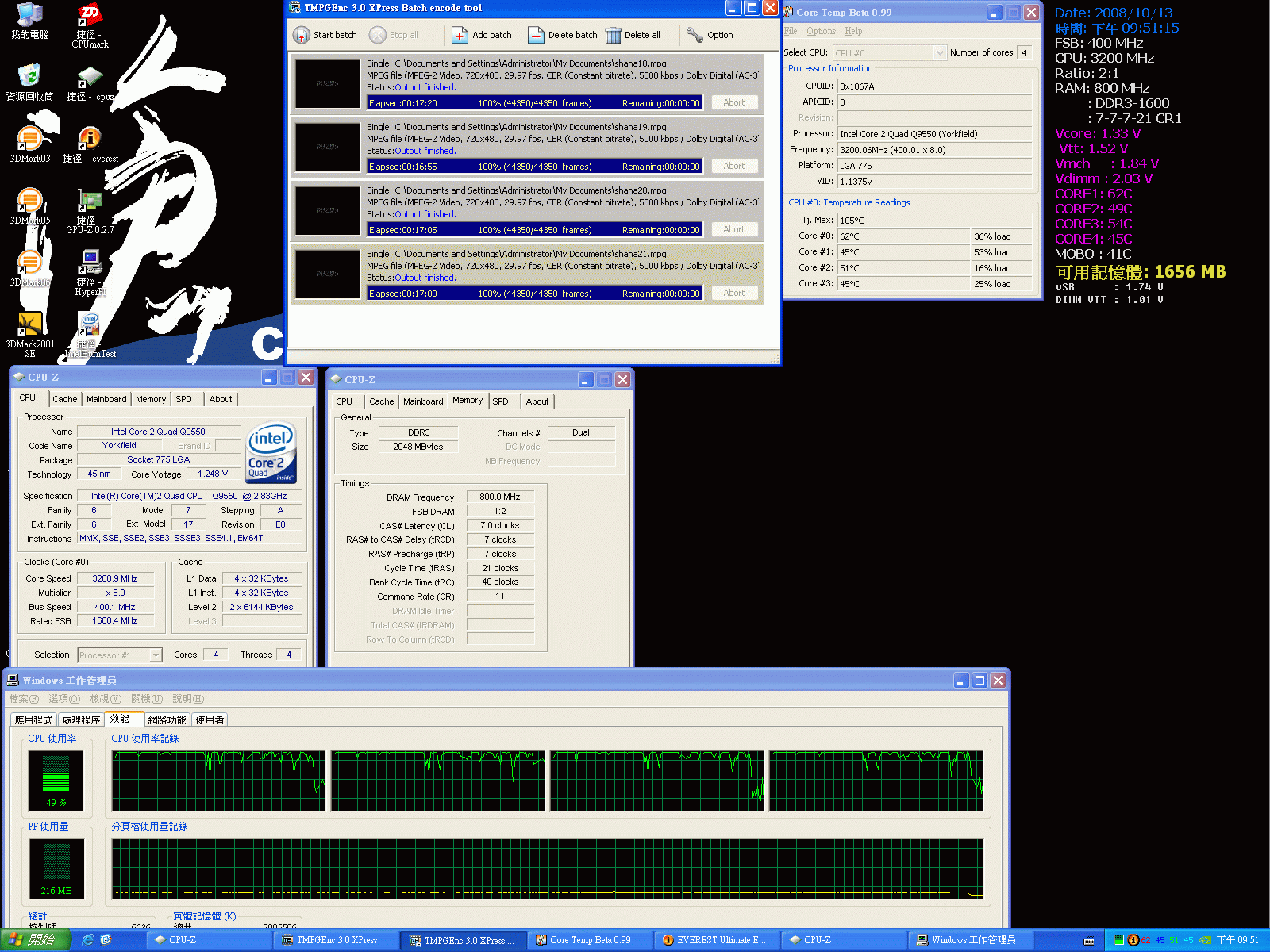This screenshot has height=952, width=1270.
Task: Open the Recycle Bin desktop icon
Action: pyautogui.click(x=29, y=83)
